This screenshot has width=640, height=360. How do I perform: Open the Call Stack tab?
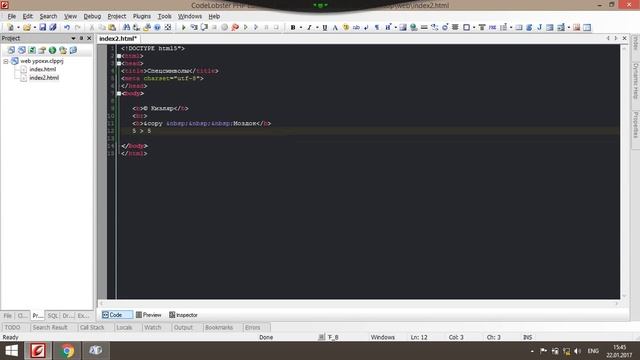92,327
